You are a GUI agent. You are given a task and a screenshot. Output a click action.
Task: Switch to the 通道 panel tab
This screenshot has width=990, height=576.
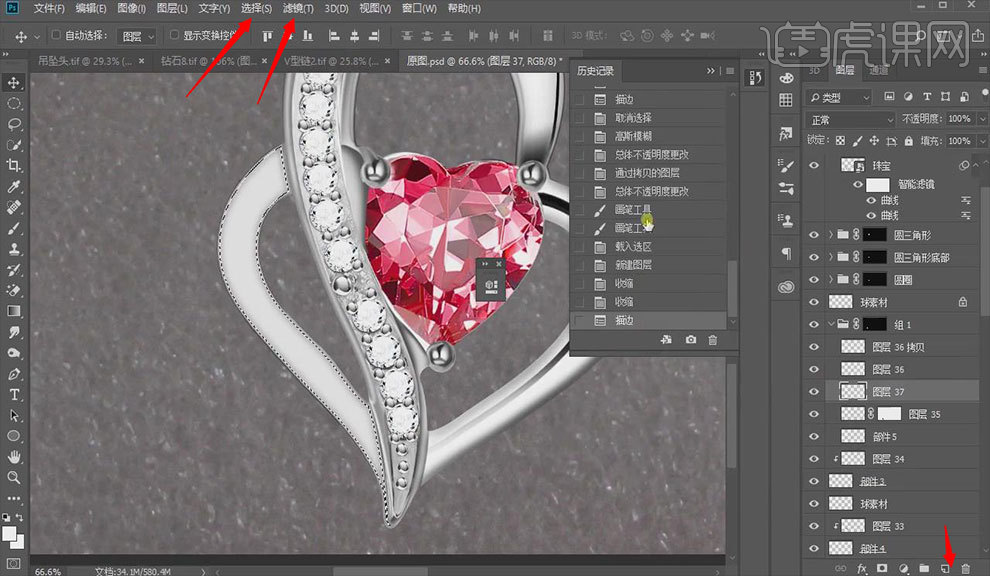878,71
